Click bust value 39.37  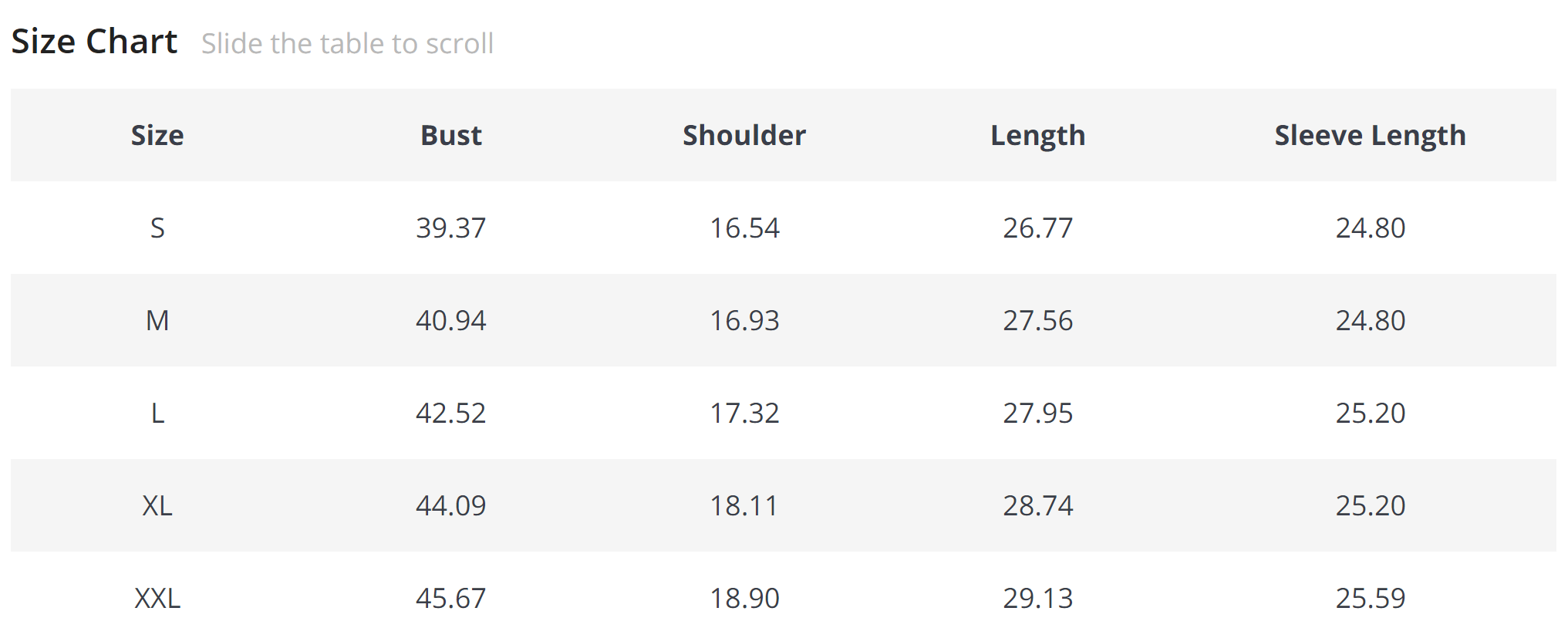[x=451, y=228]
